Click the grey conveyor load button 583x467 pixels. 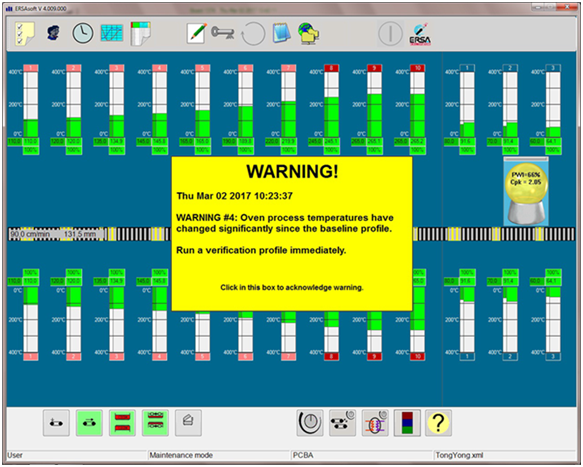pyautogui.click(x=56, y=423)
